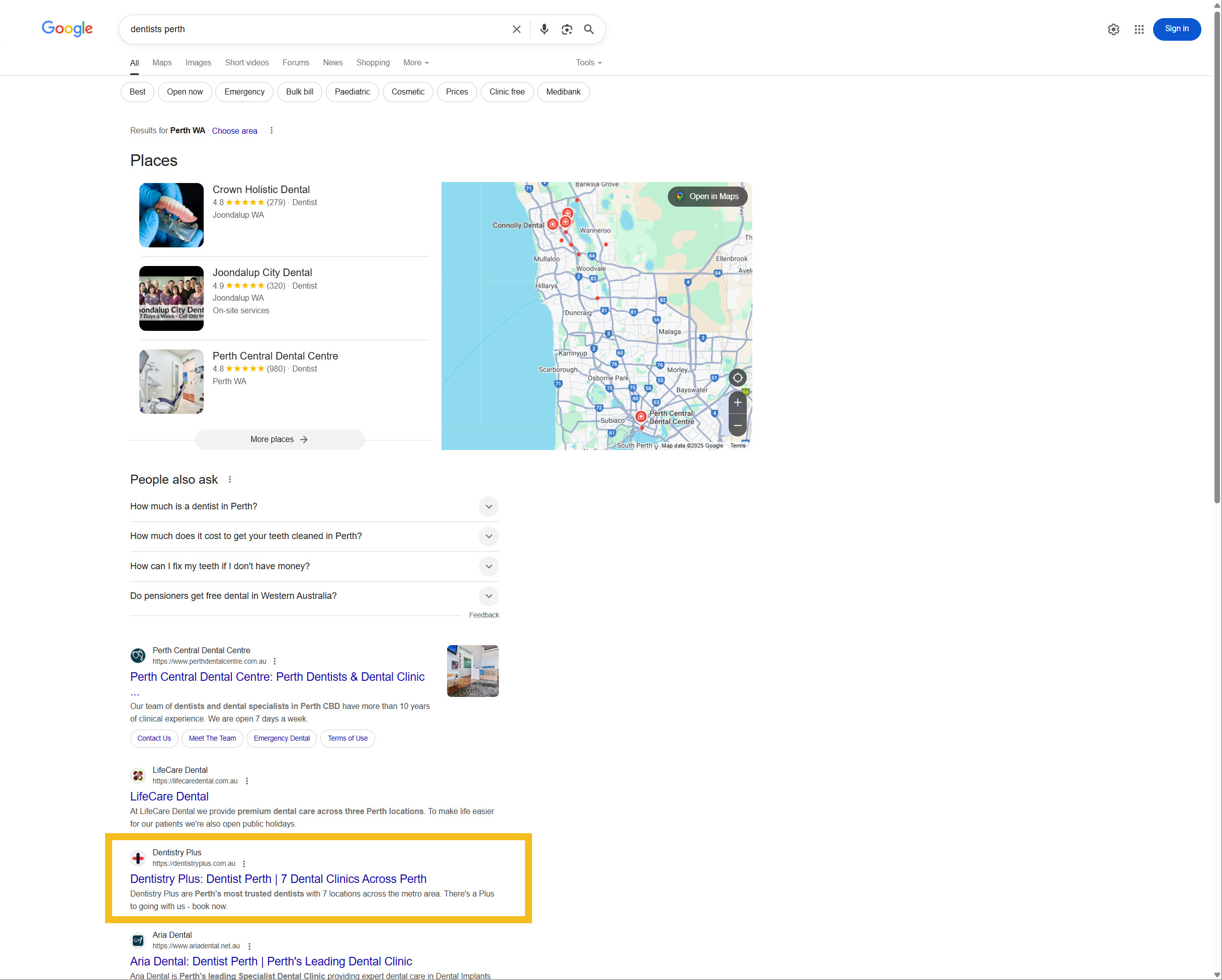Expand pensioners free dental question
This screenshot has height=980, width=1222.
point(488,596)
